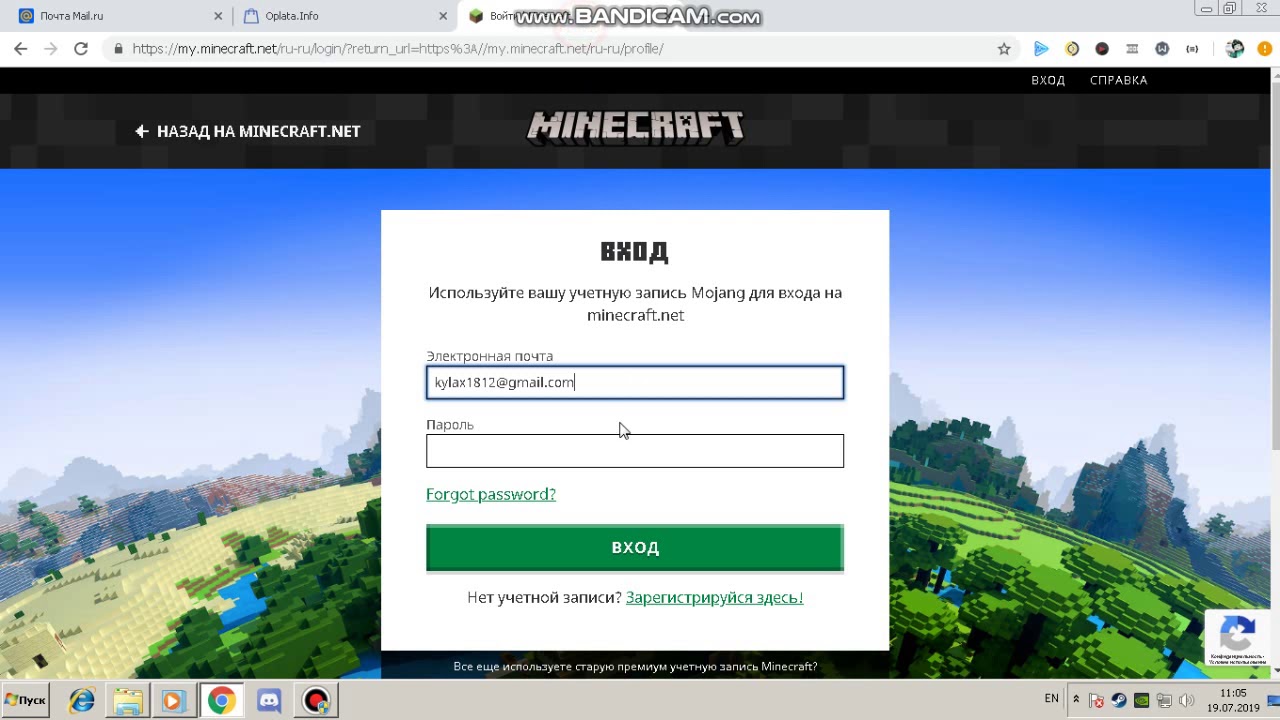
Task: Open Discord from the taskbar
Action: [x=269, y=700]
